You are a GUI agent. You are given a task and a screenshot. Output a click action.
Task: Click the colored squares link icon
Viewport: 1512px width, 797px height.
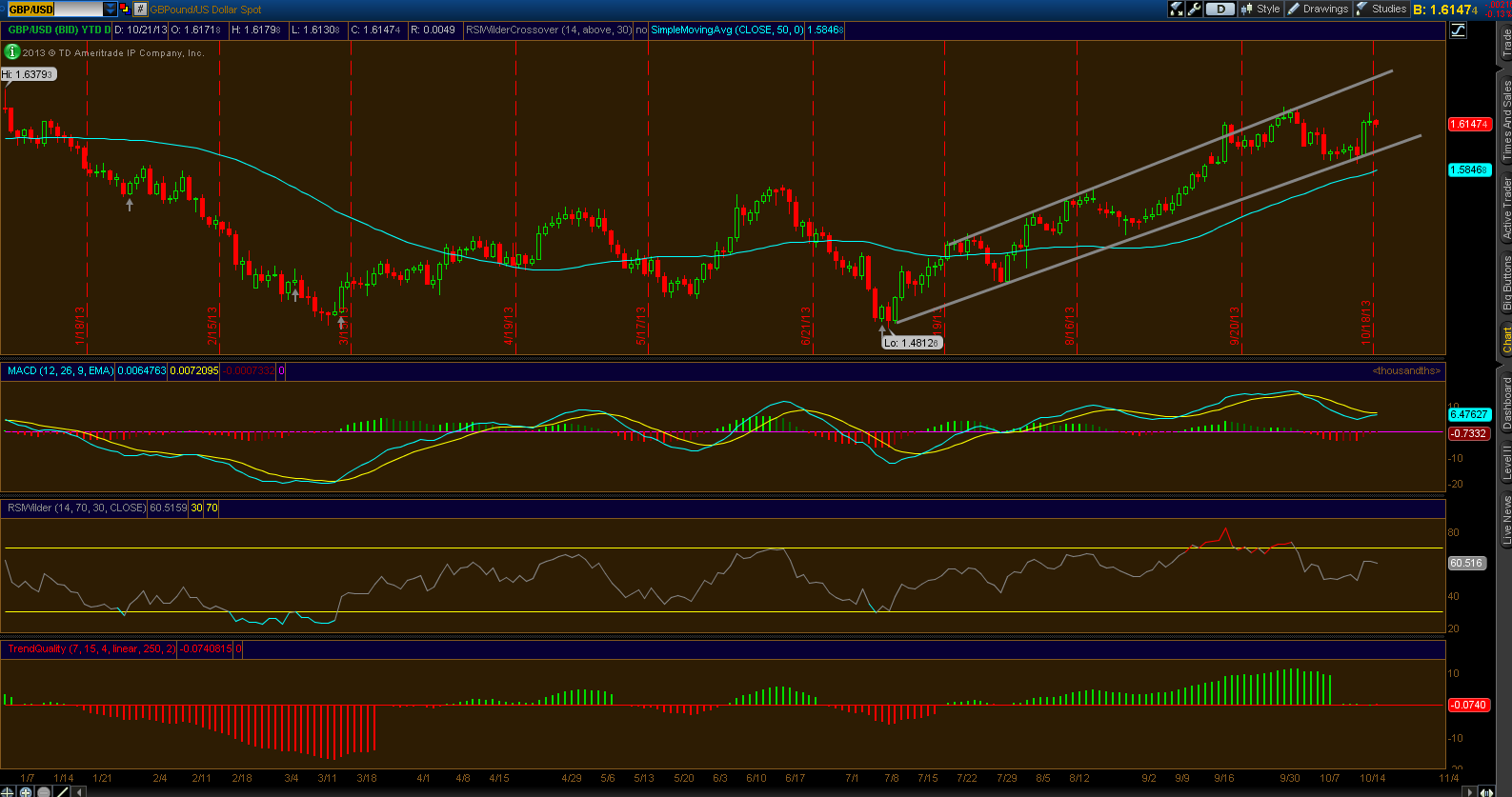coord(125,9)
